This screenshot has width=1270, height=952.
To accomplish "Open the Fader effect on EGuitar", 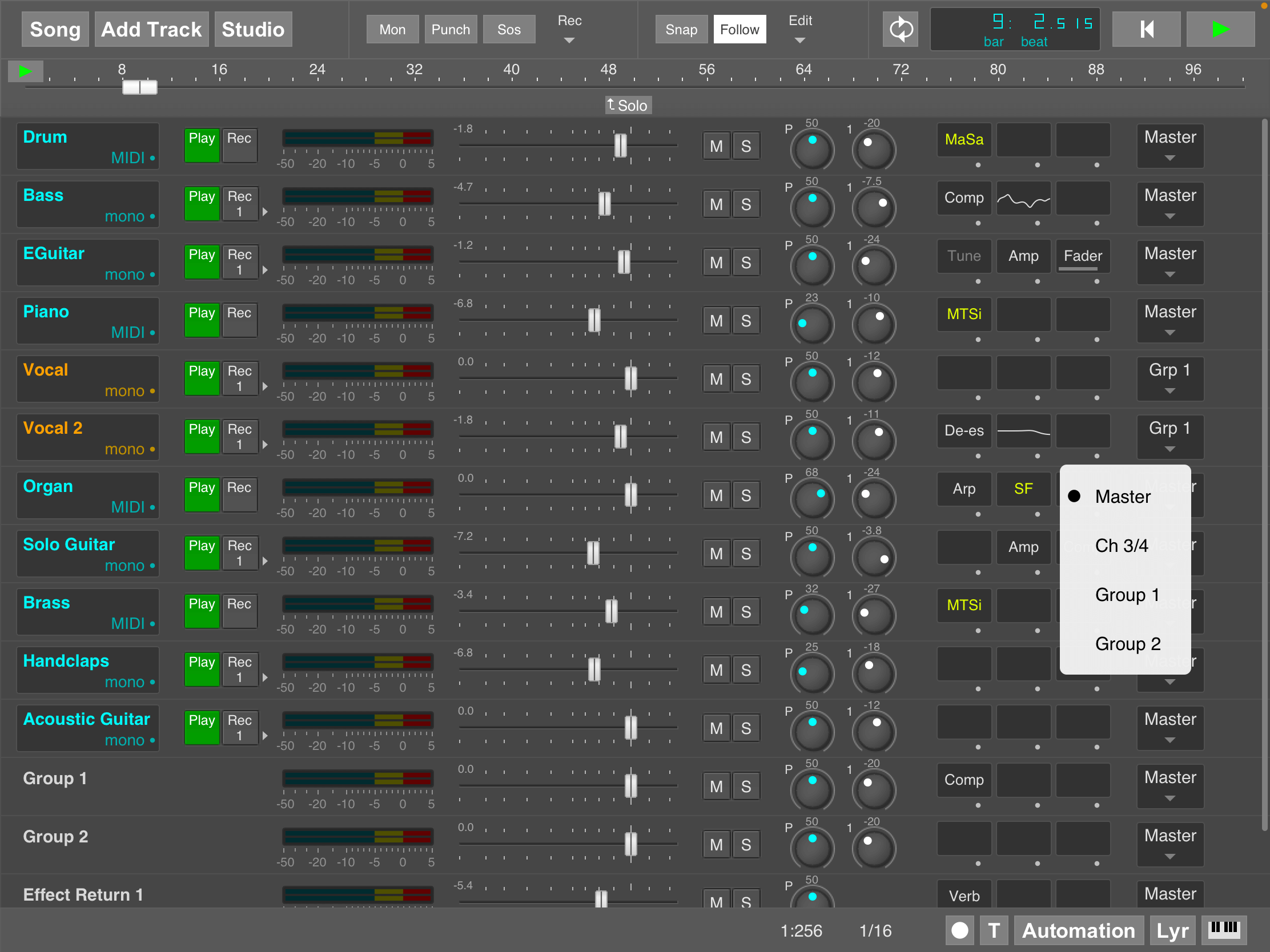I will click(x=1083, y=256).
